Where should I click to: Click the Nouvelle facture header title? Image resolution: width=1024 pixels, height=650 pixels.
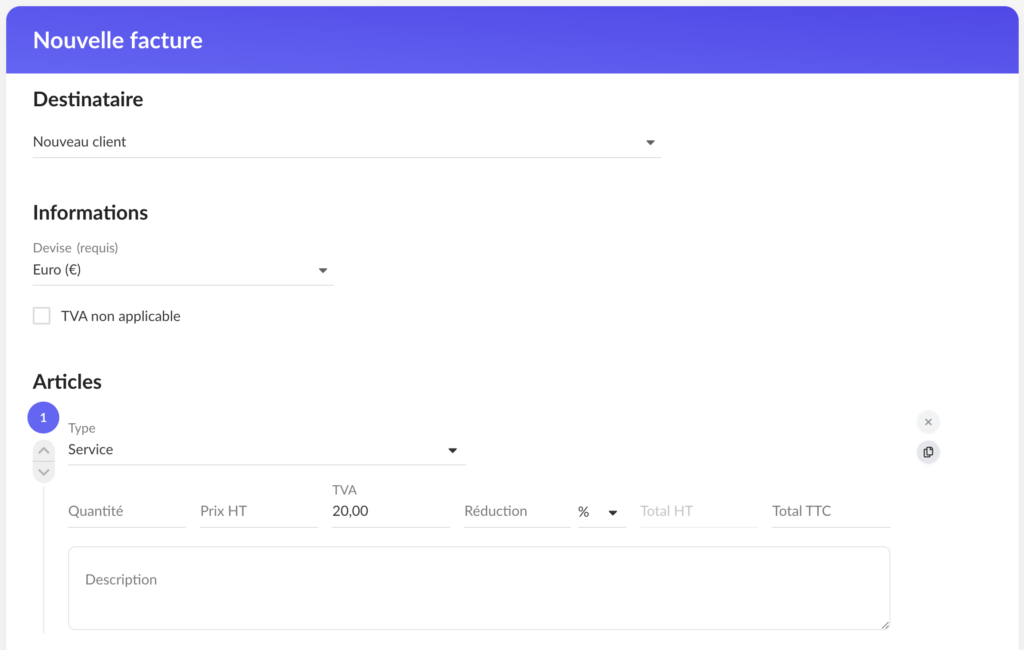(x=118, y=40)
